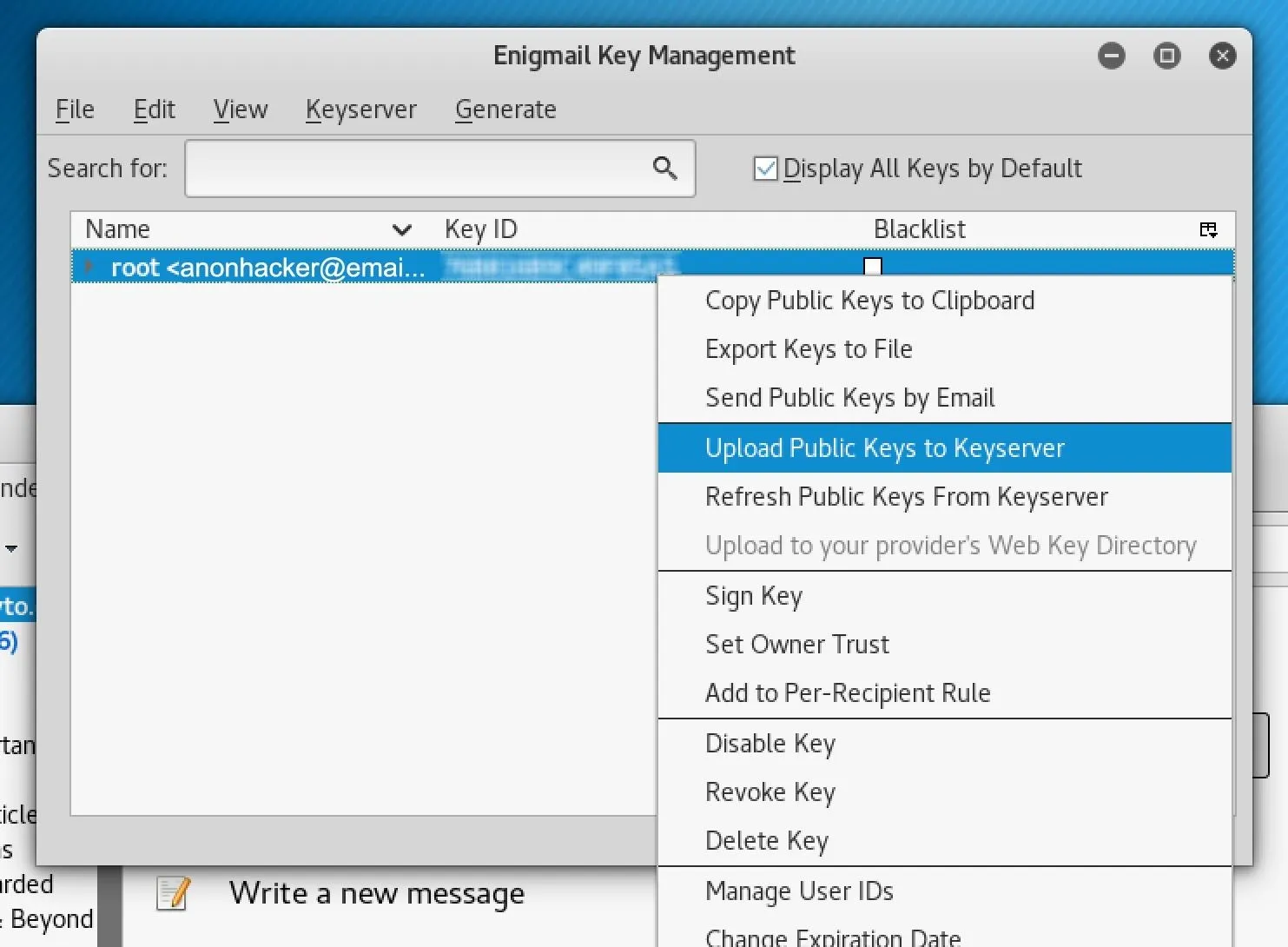Minimize the Enigmail Key Management window
1288x947 pixels.
click(x=1111, y=56)
